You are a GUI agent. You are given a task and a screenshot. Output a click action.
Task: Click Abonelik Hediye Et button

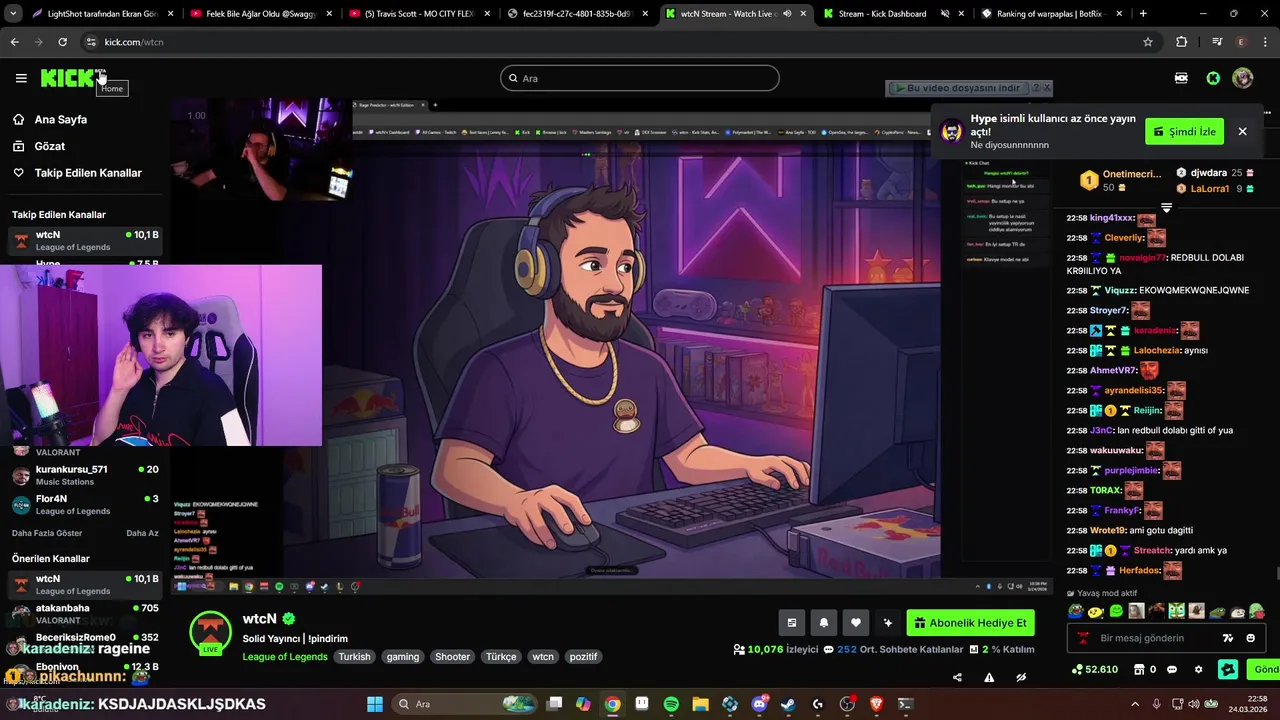[970, 623]
